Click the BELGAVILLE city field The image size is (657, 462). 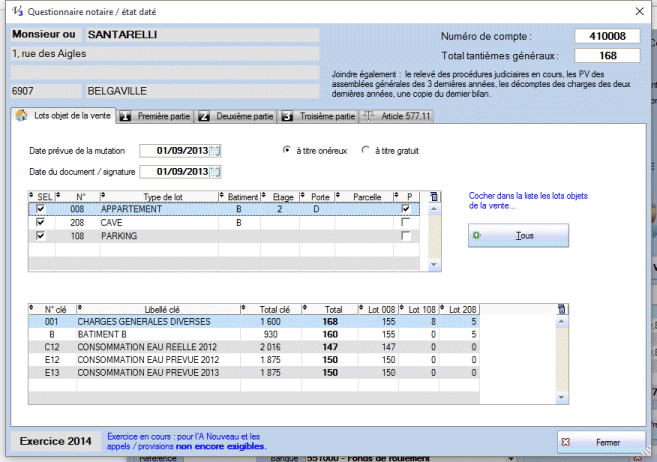tap(202, 91)
